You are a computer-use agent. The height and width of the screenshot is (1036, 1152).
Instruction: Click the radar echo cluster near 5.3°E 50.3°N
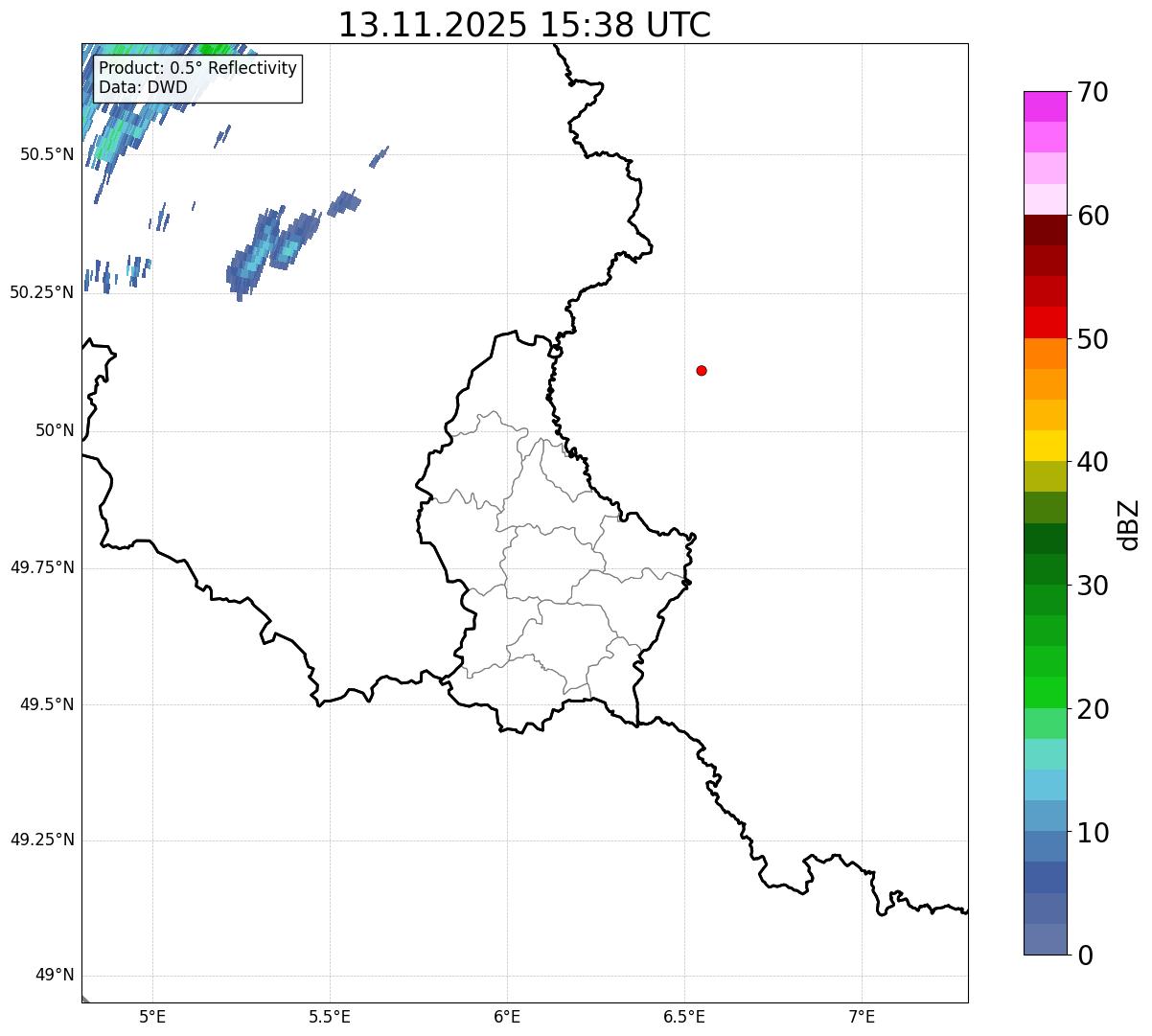tap(273, 253)
